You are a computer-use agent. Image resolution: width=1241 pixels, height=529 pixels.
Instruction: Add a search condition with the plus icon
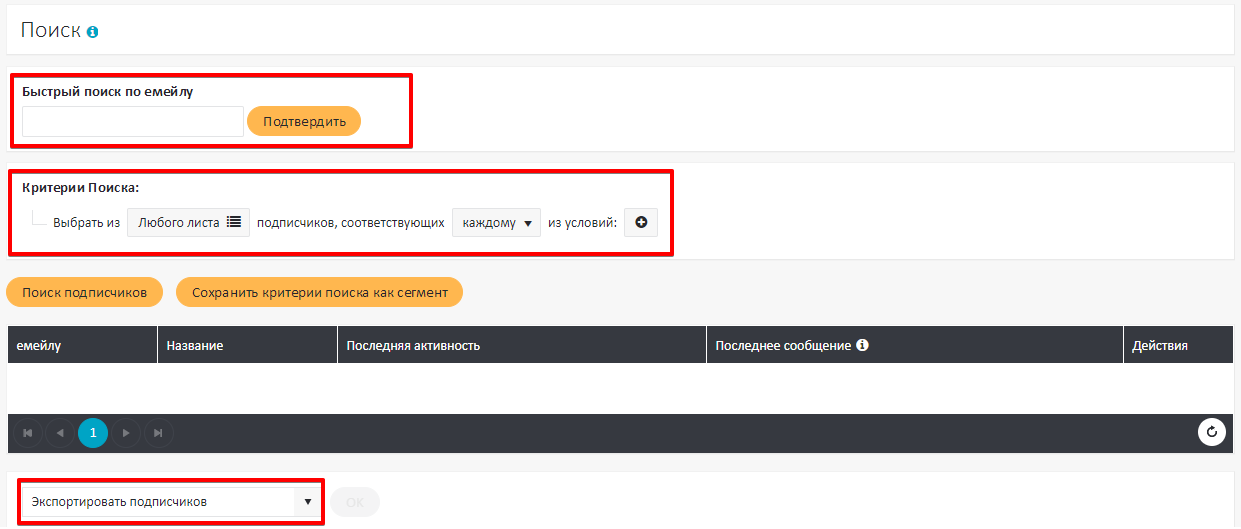coord(641,223)
